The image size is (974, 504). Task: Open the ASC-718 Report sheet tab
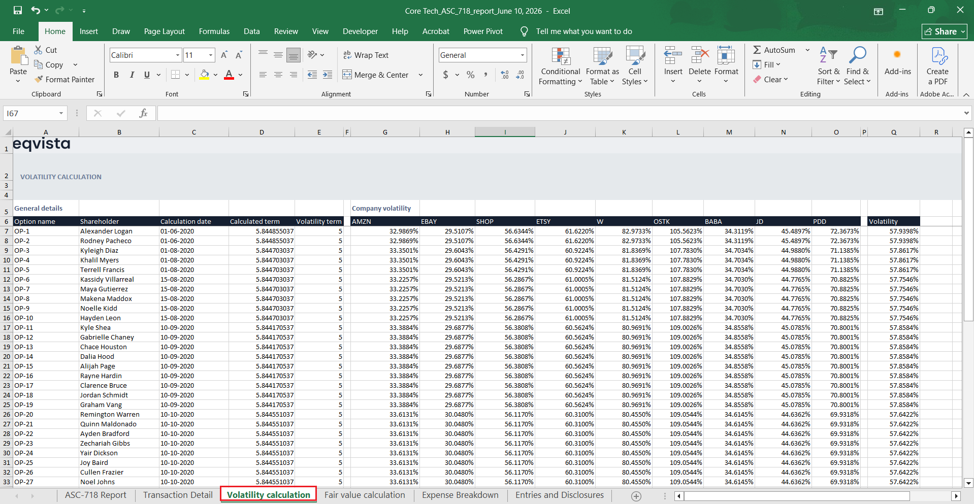coord(95,495)
